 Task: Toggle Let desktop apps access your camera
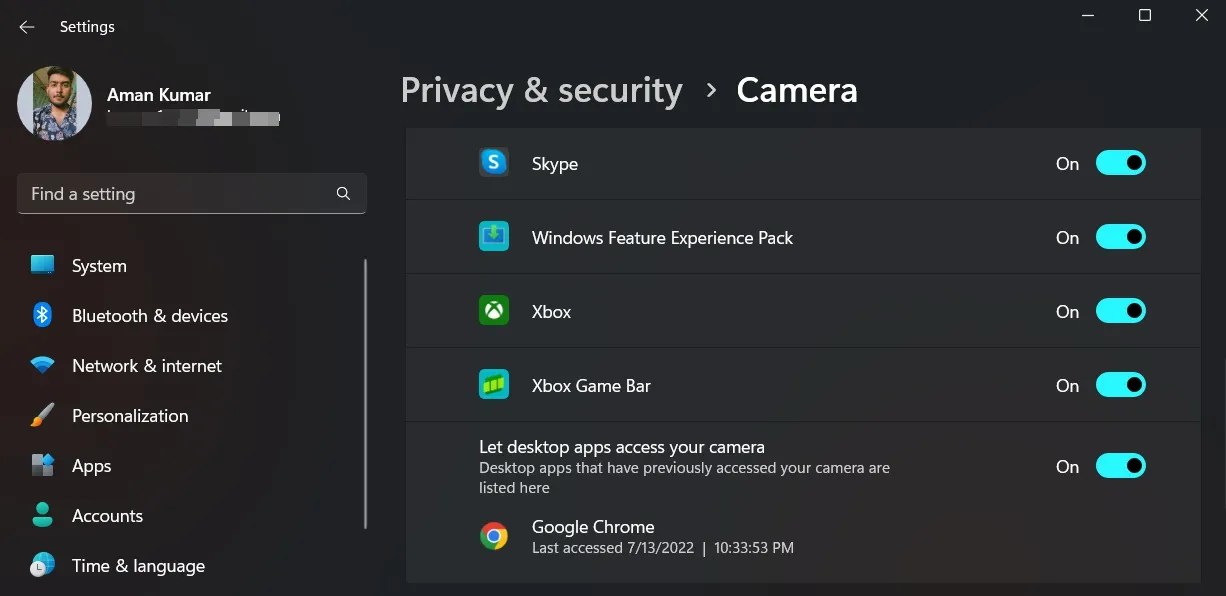click(x=1121, y=466)
